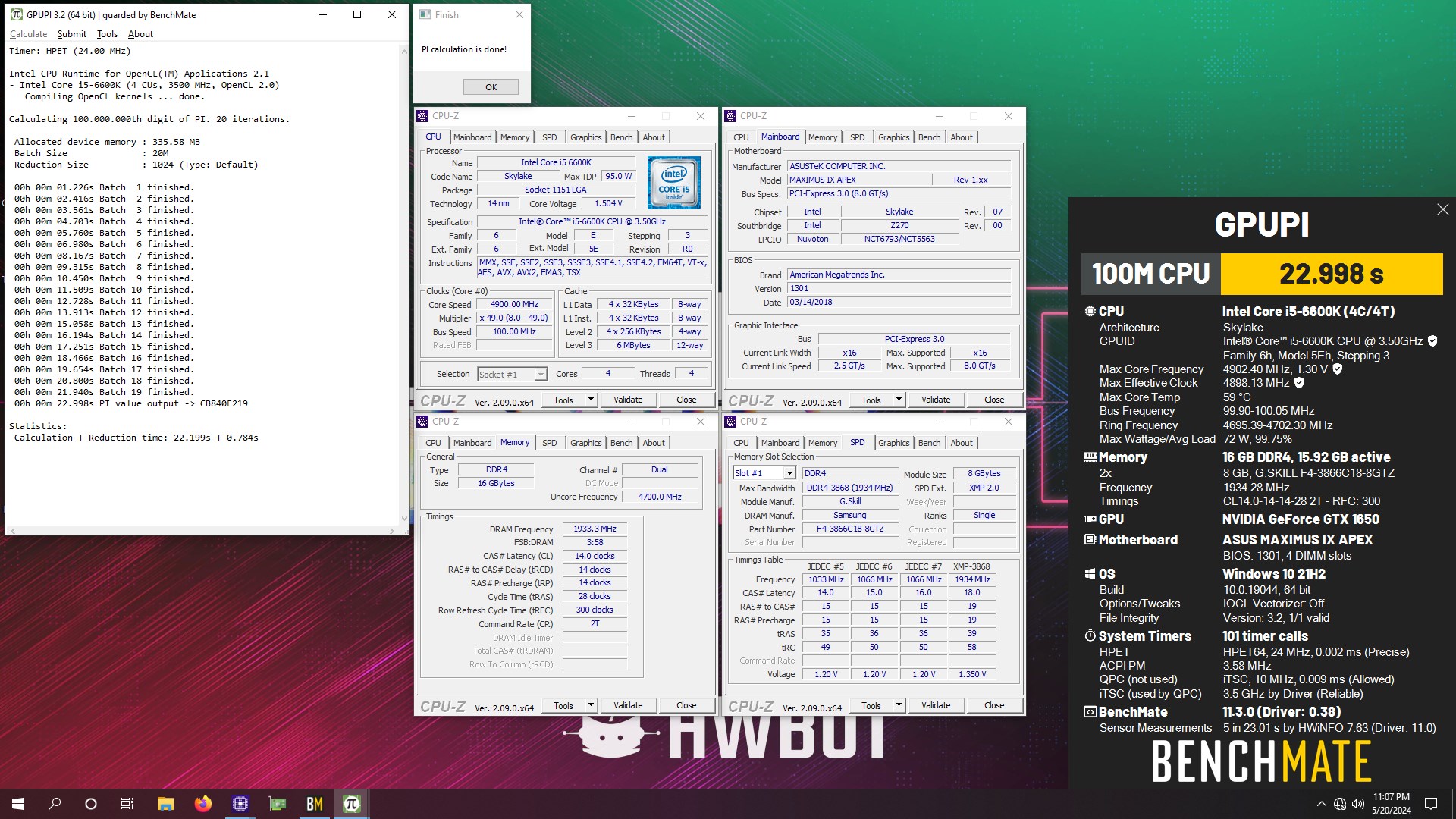Click the DRAM Frequency 1933.3 MHz field
Screen dimensions: 1456x819
click(x=595, y=529)
